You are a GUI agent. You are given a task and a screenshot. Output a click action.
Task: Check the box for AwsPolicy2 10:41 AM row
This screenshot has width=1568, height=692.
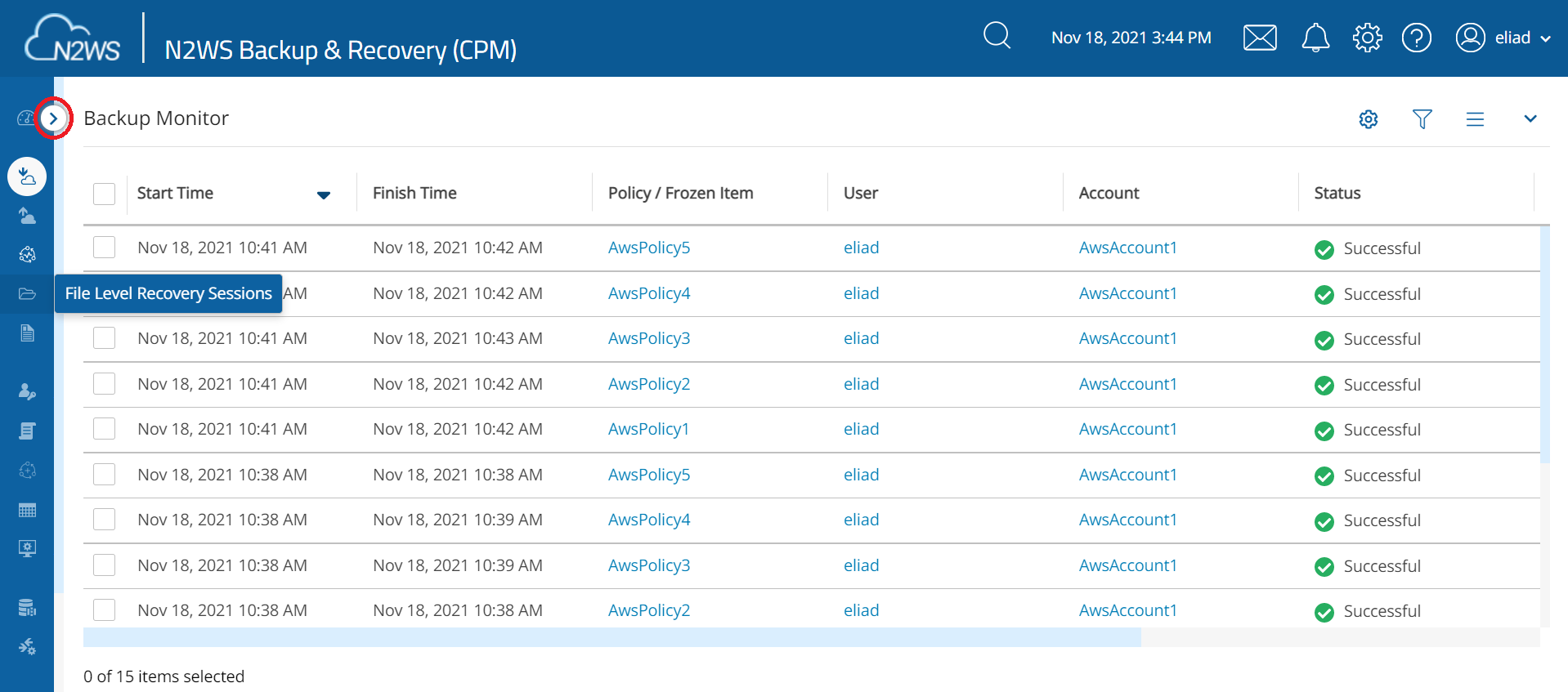coord(104,384)
